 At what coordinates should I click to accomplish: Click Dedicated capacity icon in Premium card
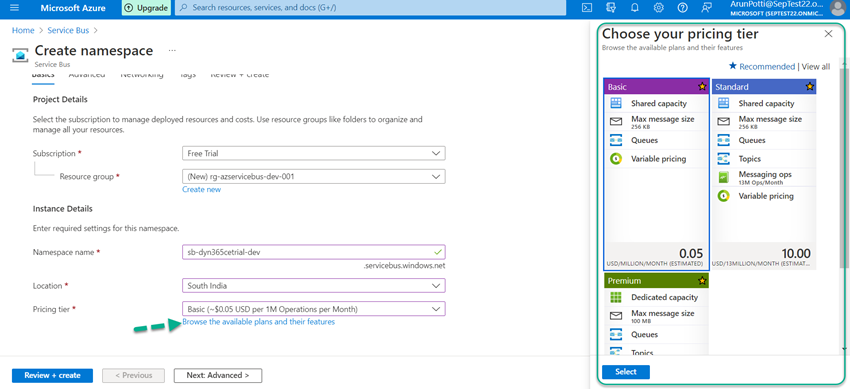click(616, 297)
